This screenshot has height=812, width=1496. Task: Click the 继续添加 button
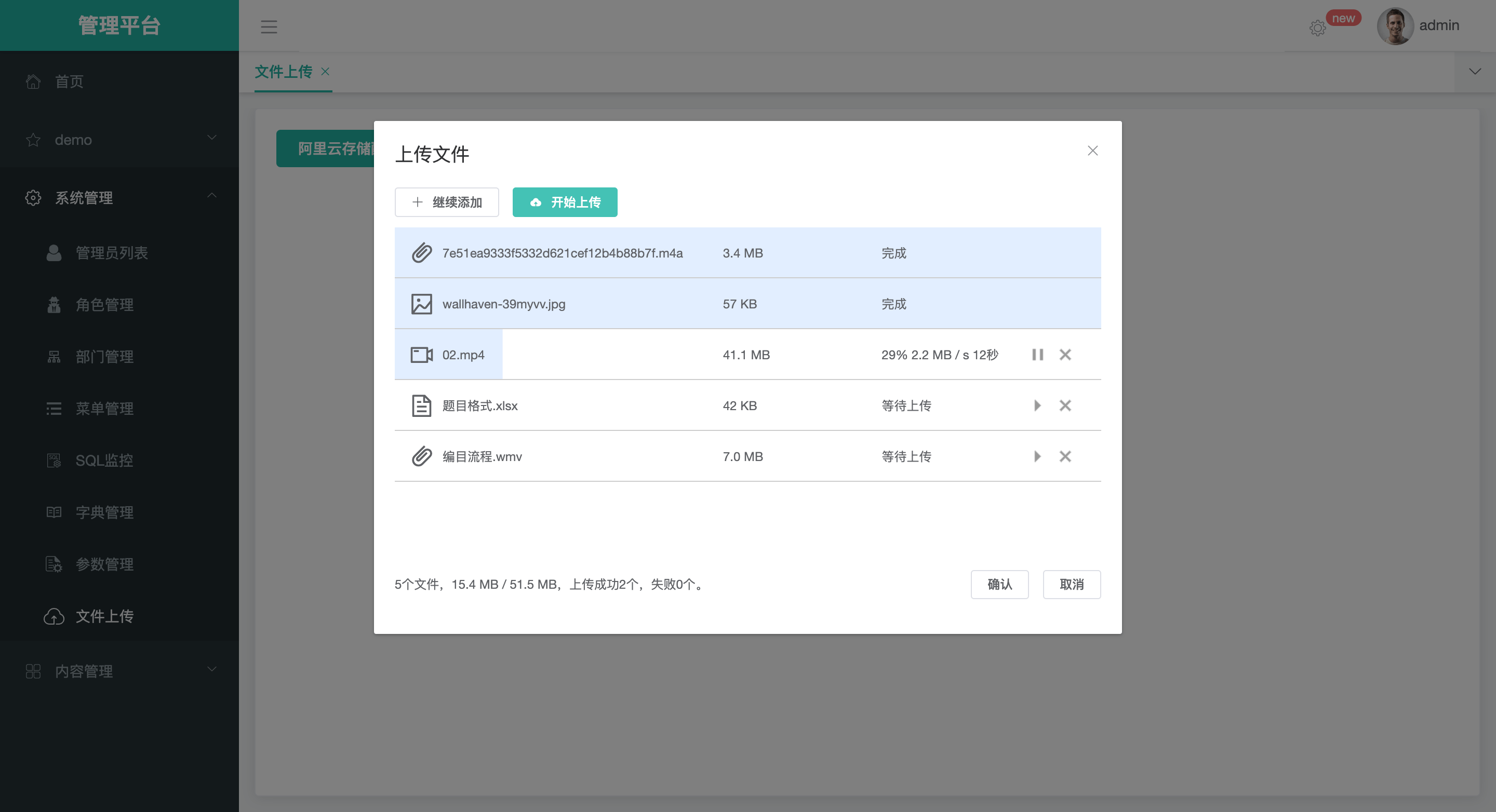click(447, 202)
